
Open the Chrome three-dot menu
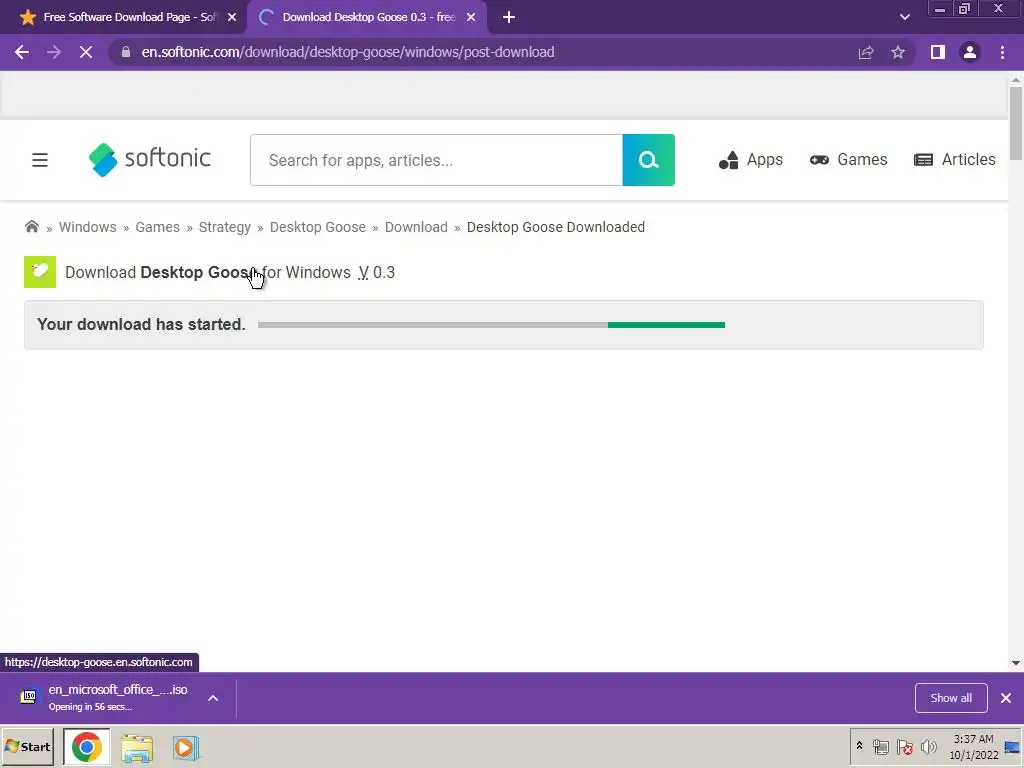[x=1002, y=52]
